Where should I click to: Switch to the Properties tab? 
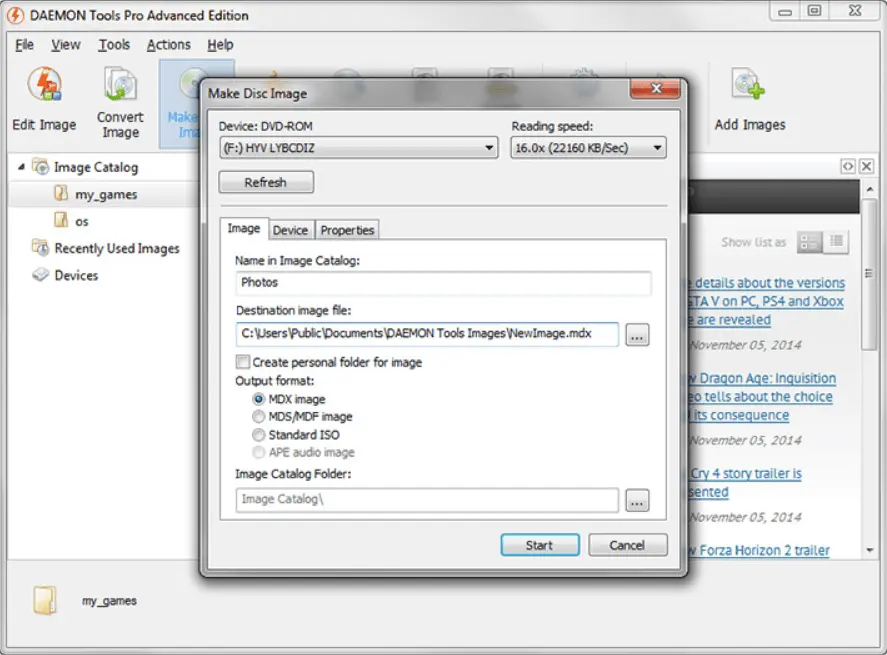pyautogui.click(x=347, y=230)
